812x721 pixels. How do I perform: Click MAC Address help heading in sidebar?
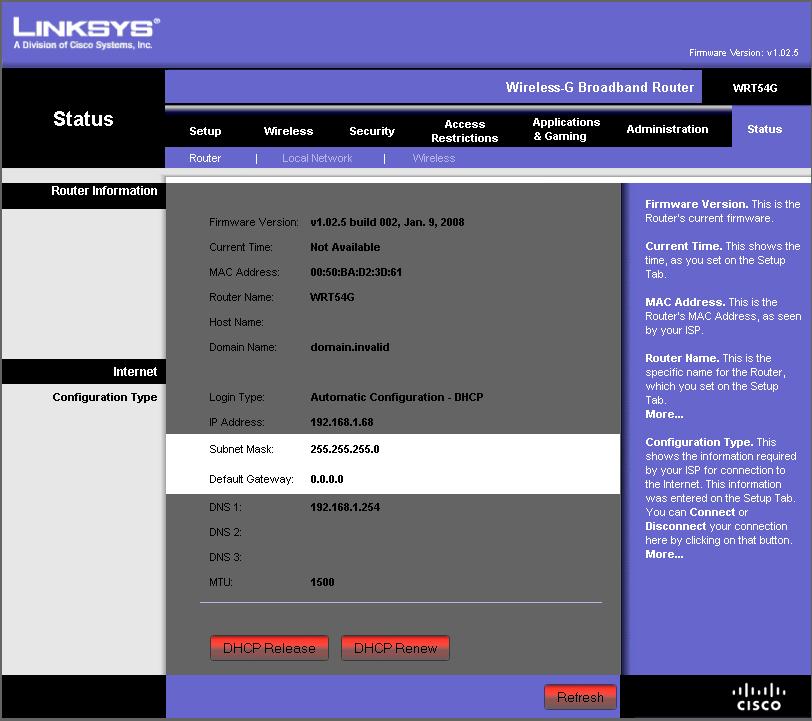[684, 302]
